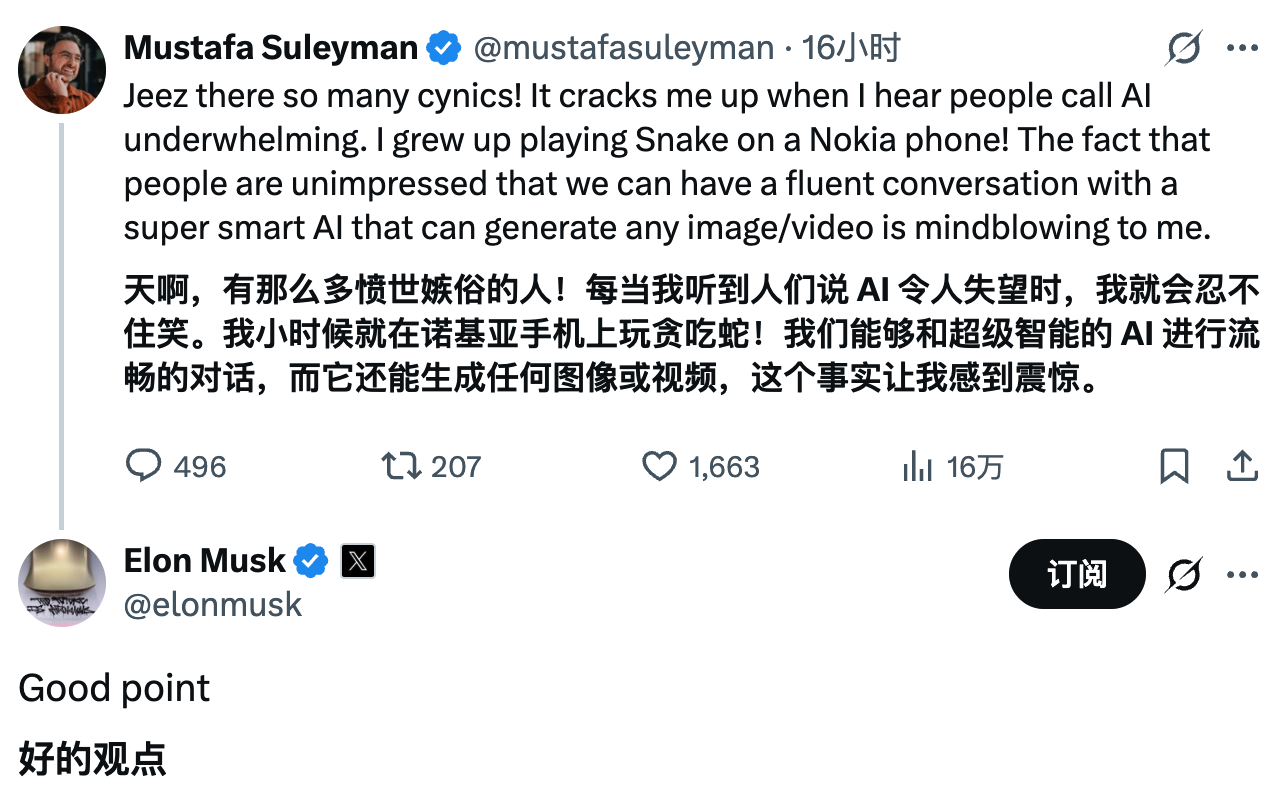This screenshot has height=804, width=1280.
Task: Open the @mustafasuleyman handle link
Action: pyautogui.click(x=623, y=48)
